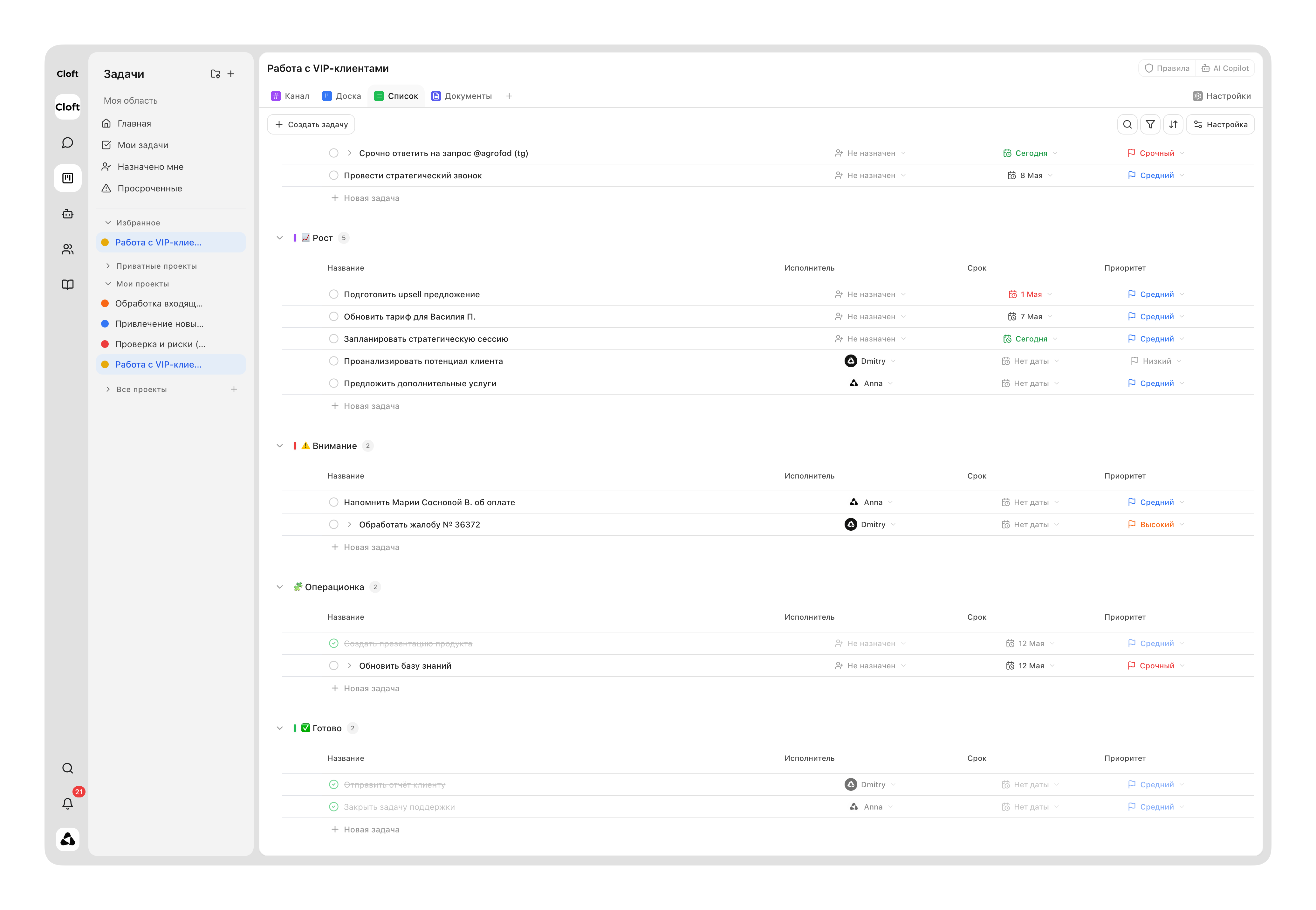Expand subtasks of Обработать жалобу № 36372
The width and height of the screenshot is (1316, 910).
coord(349,524)
